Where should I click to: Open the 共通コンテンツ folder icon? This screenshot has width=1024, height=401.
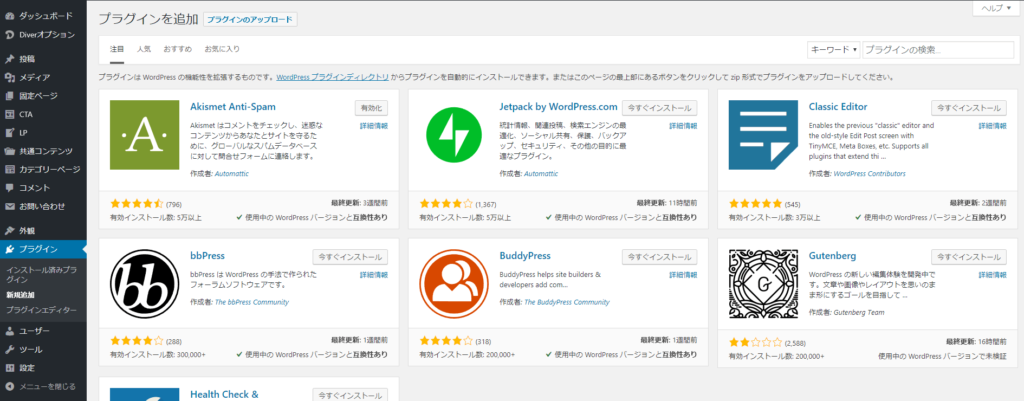point(9,151)
